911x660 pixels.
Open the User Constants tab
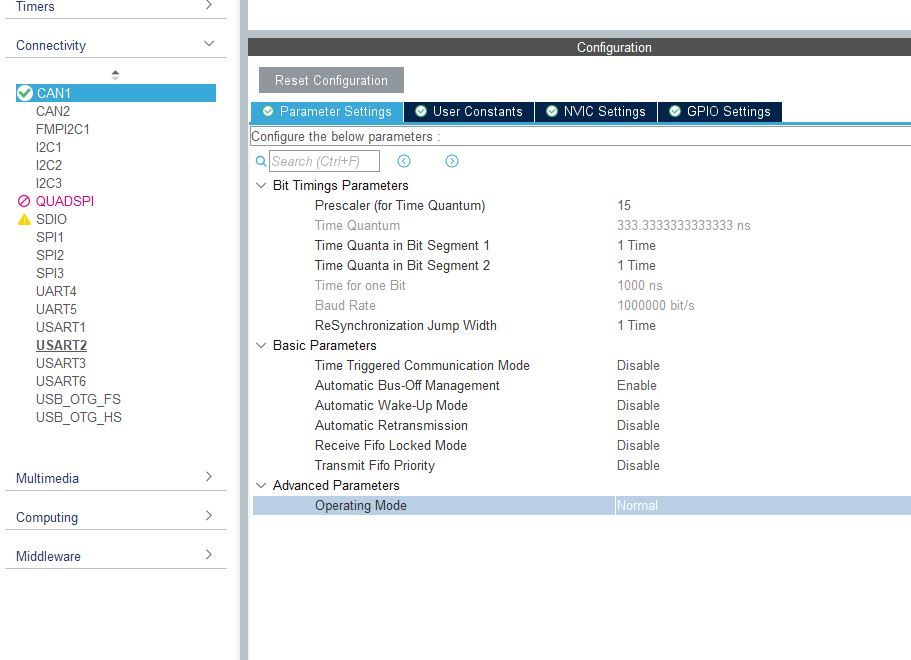[469, 112]
